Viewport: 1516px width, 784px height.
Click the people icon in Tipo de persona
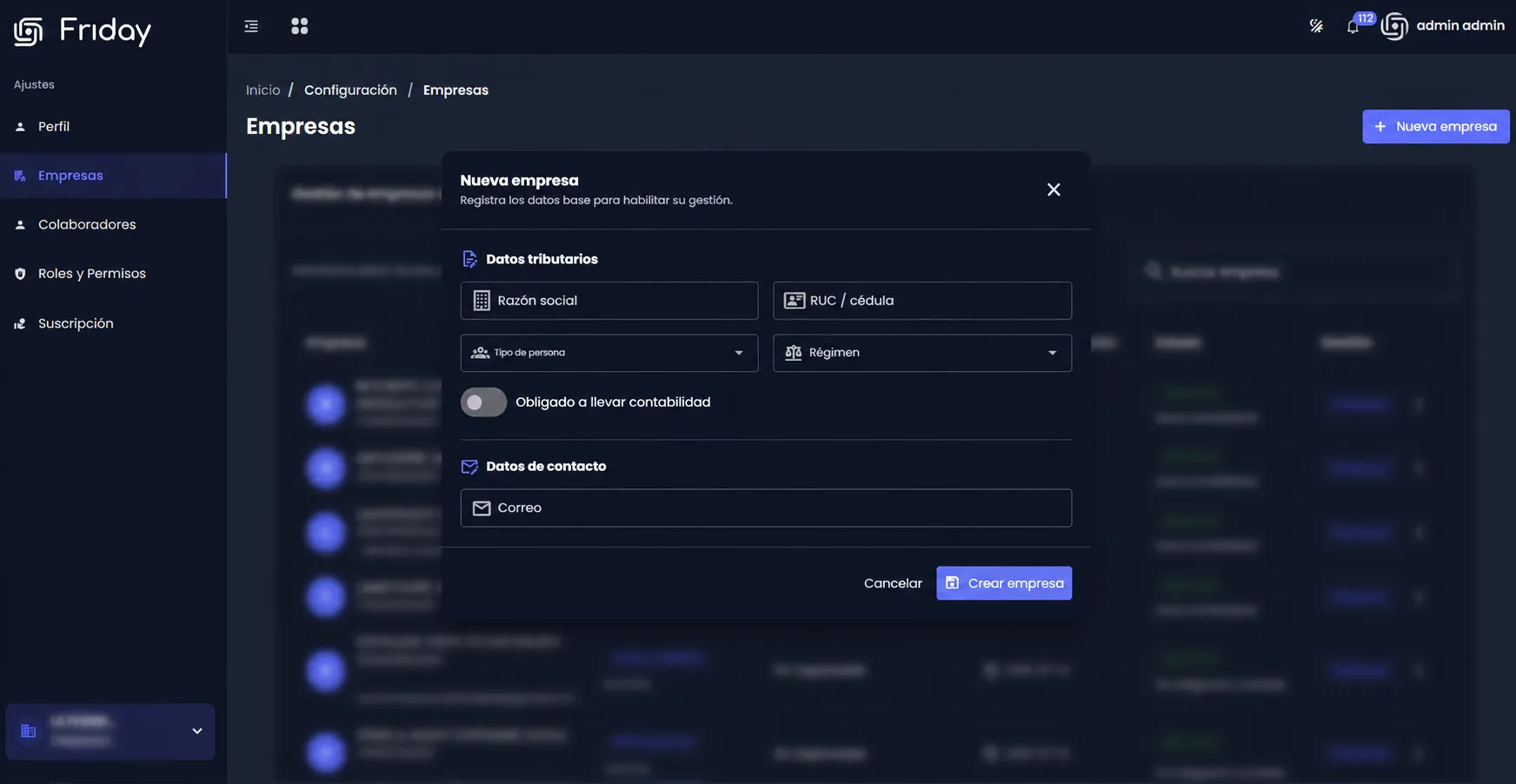(x=480, y=353)
